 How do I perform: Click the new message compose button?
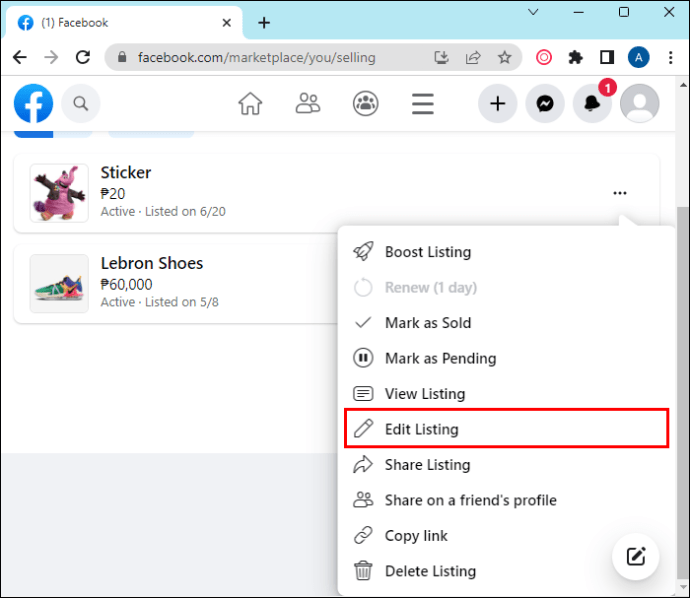pos(635,557)
